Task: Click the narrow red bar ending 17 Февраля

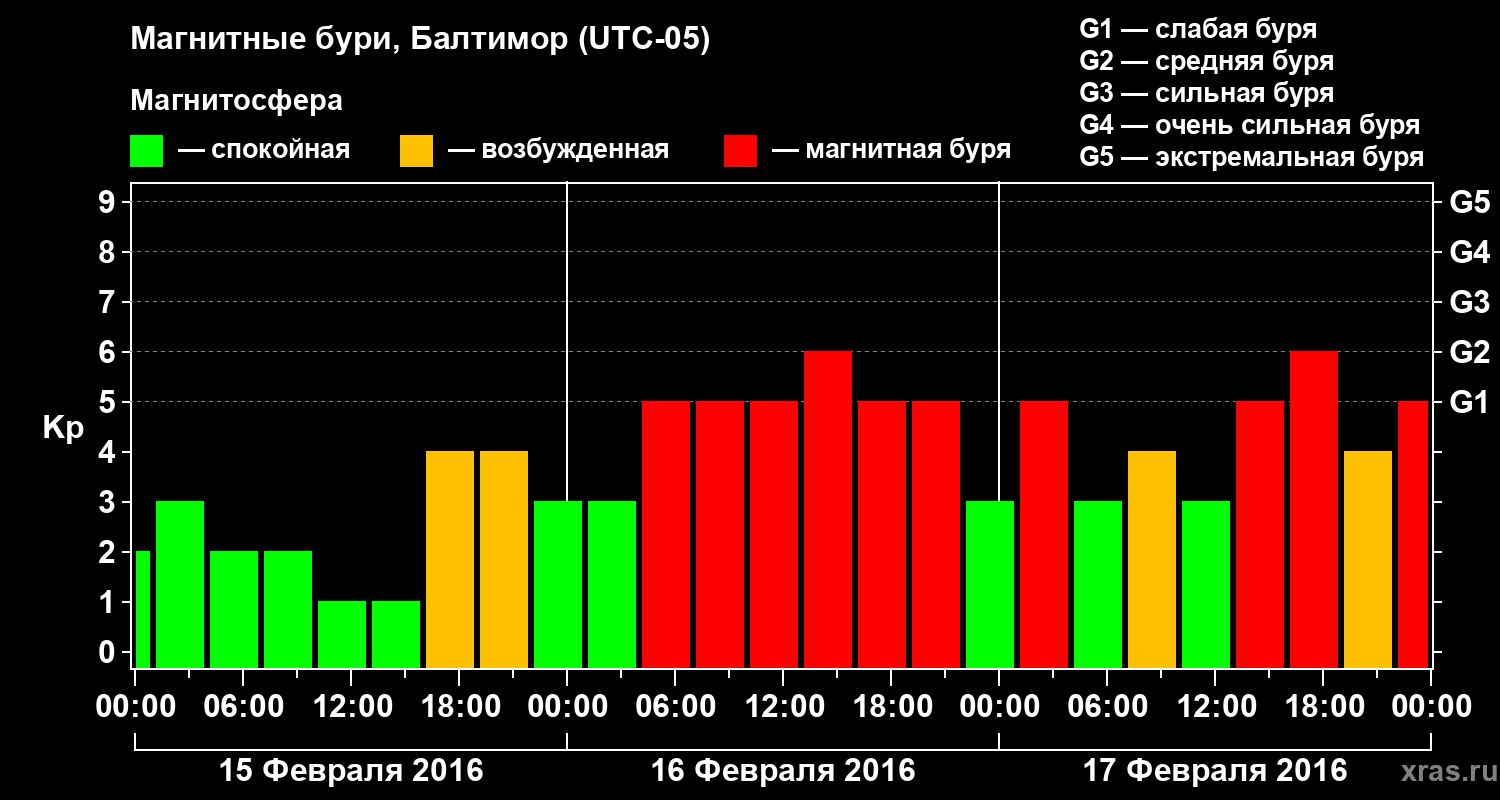Action: pyautogui.click(x=1413, y=534)
